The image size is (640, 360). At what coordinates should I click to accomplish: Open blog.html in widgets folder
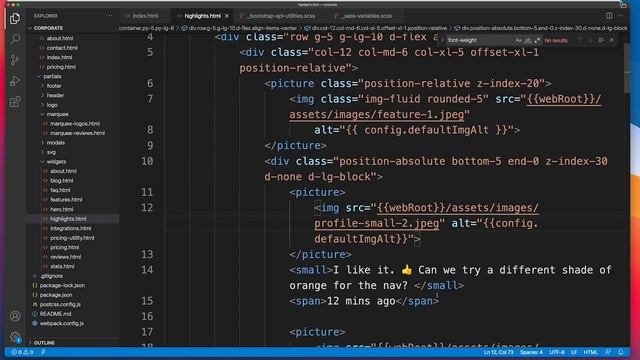point(62,180)
